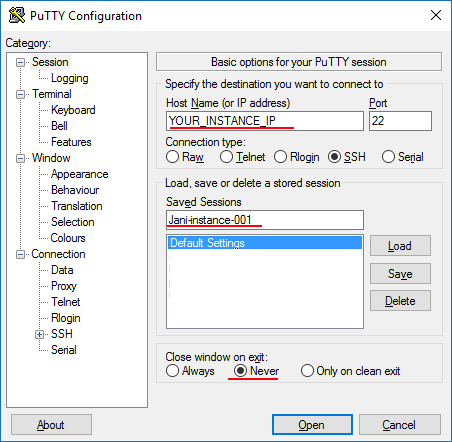Select the Raw connection type
Screen dimensions: 452x442
(x=172, y=157)
